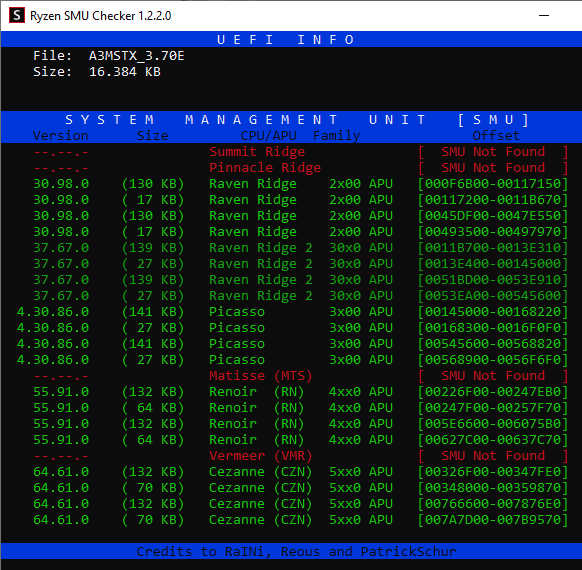
Task: Minimize the Ryzen SMU Checker window
Action: click(544, 16)
